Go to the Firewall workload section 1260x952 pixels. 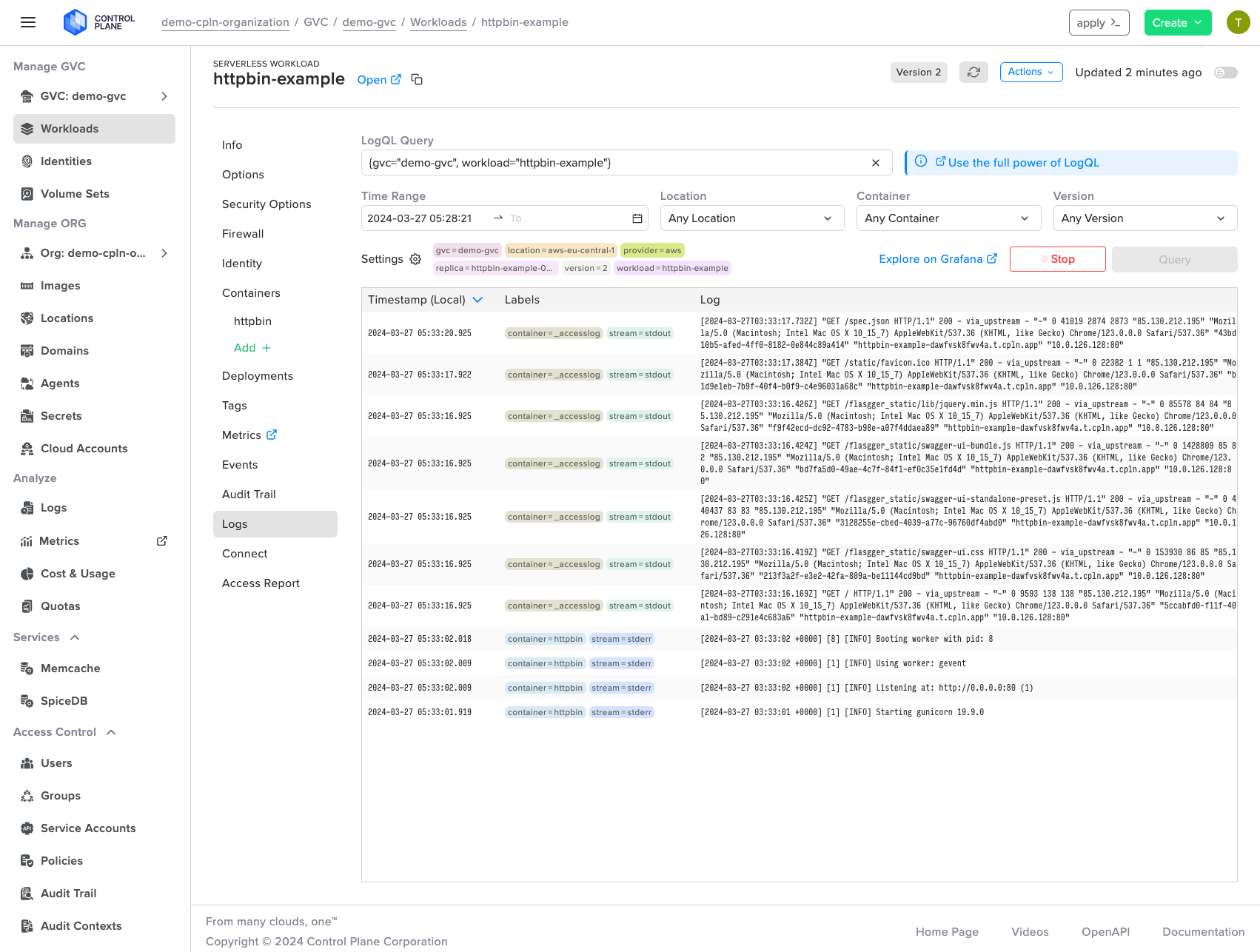click(243, 234)
